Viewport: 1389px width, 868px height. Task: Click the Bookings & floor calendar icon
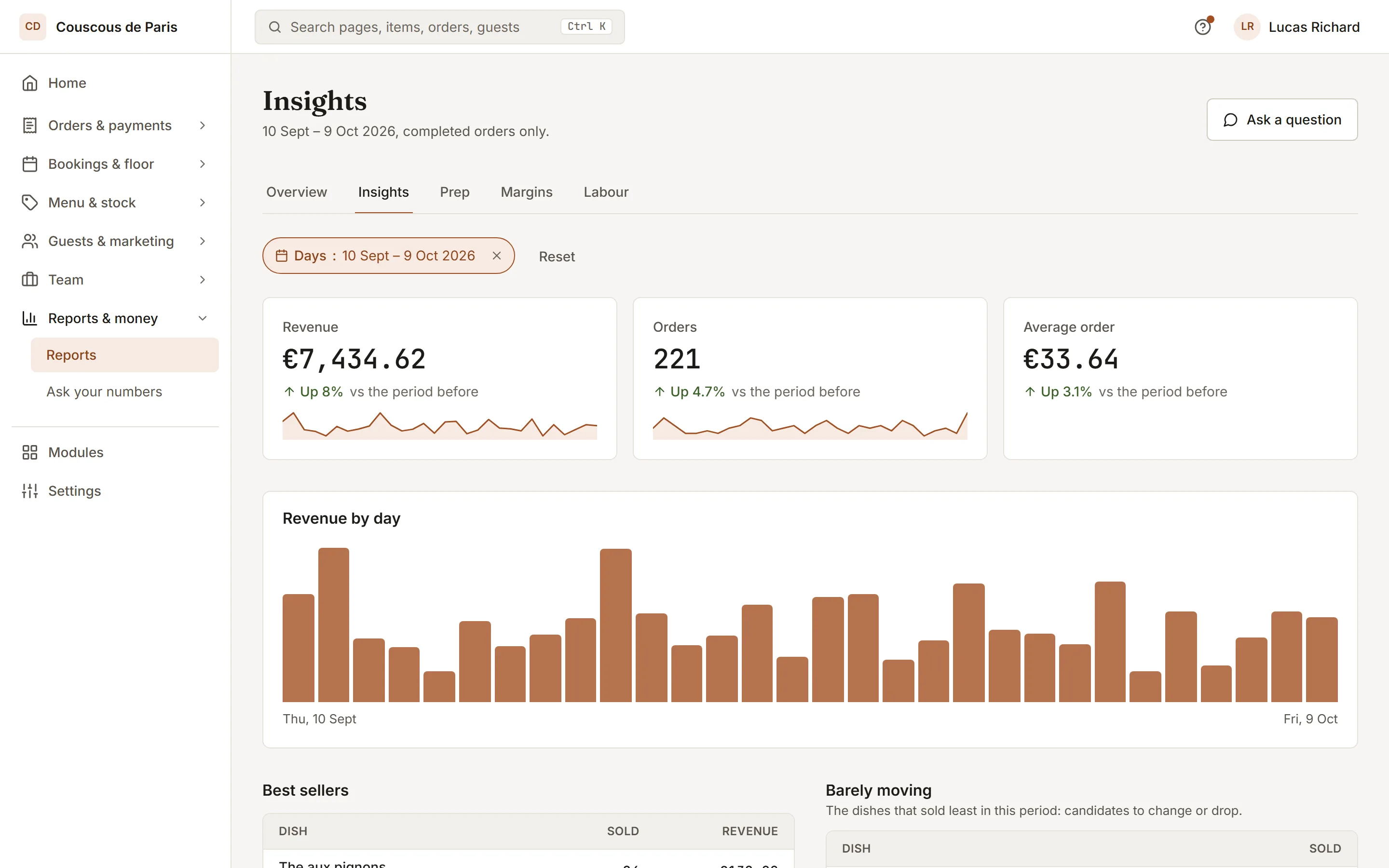point(30,164)
